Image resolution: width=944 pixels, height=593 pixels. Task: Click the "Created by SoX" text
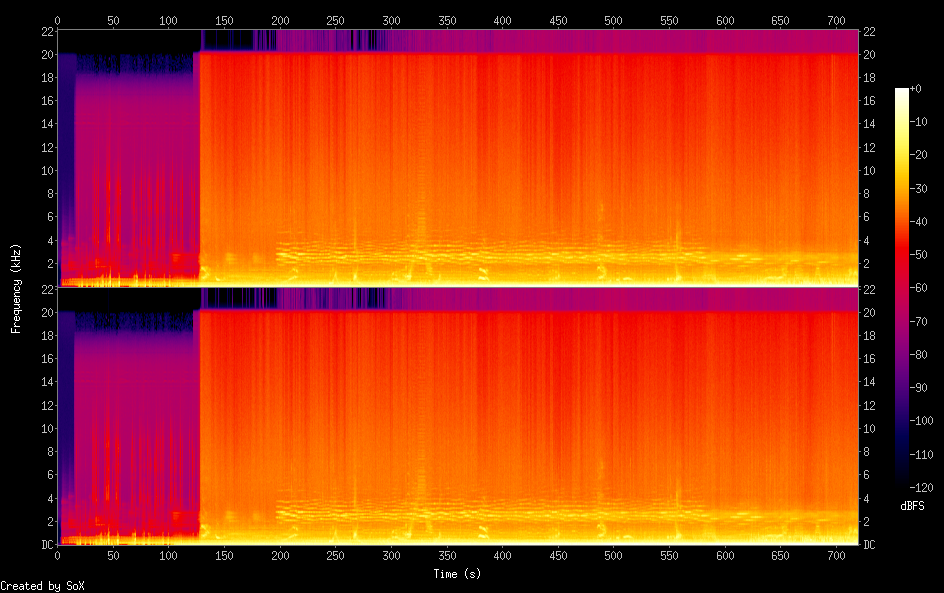click(x=42, y=586)
